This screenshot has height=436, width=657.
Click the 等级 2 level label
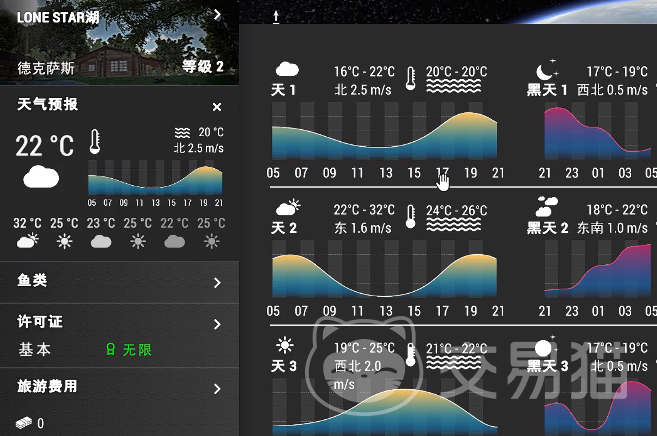(x=203, y=66)
